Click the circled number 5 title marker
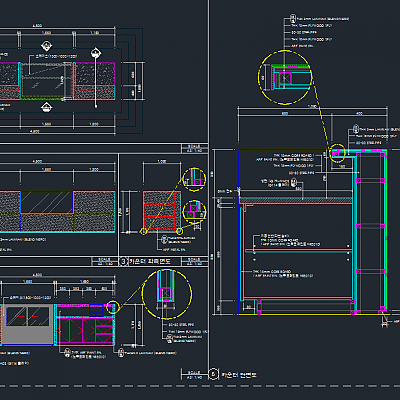Viewport: 400px width, 400px height. point(214,374)
